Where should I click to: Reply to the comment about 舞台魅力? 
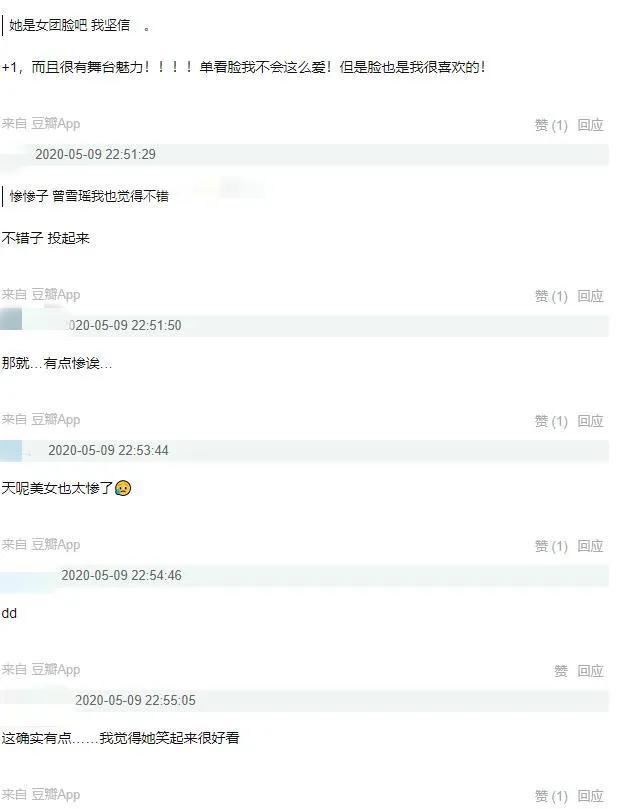(590, 125)
